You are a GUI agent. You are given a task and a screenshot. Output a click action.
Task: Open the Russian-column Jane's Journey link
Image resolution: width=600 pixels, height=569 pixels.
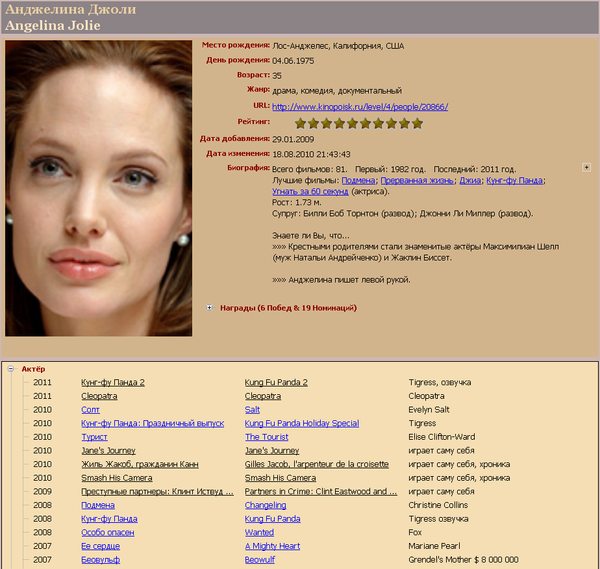point(108,451)
